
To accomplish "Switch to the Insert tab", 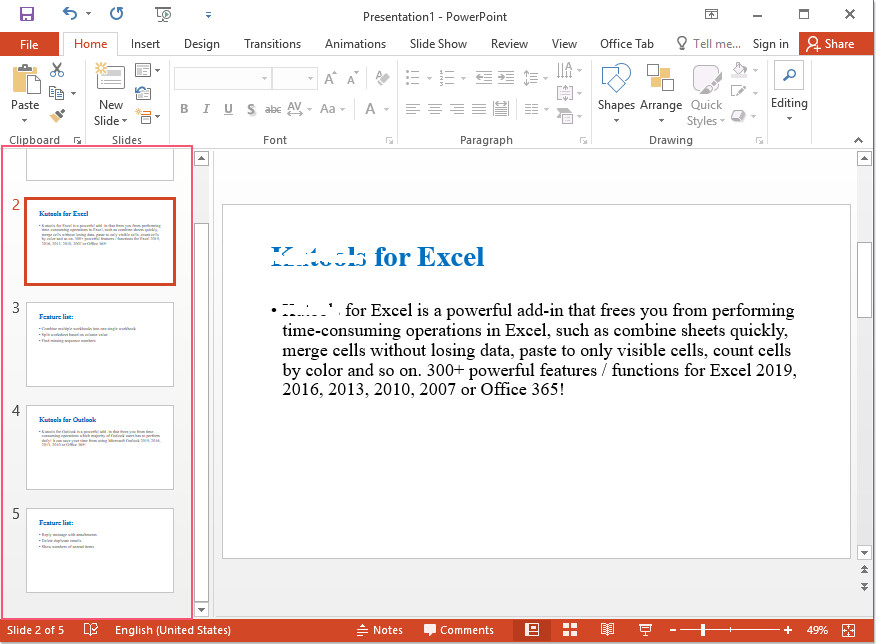I will [145, 44].
